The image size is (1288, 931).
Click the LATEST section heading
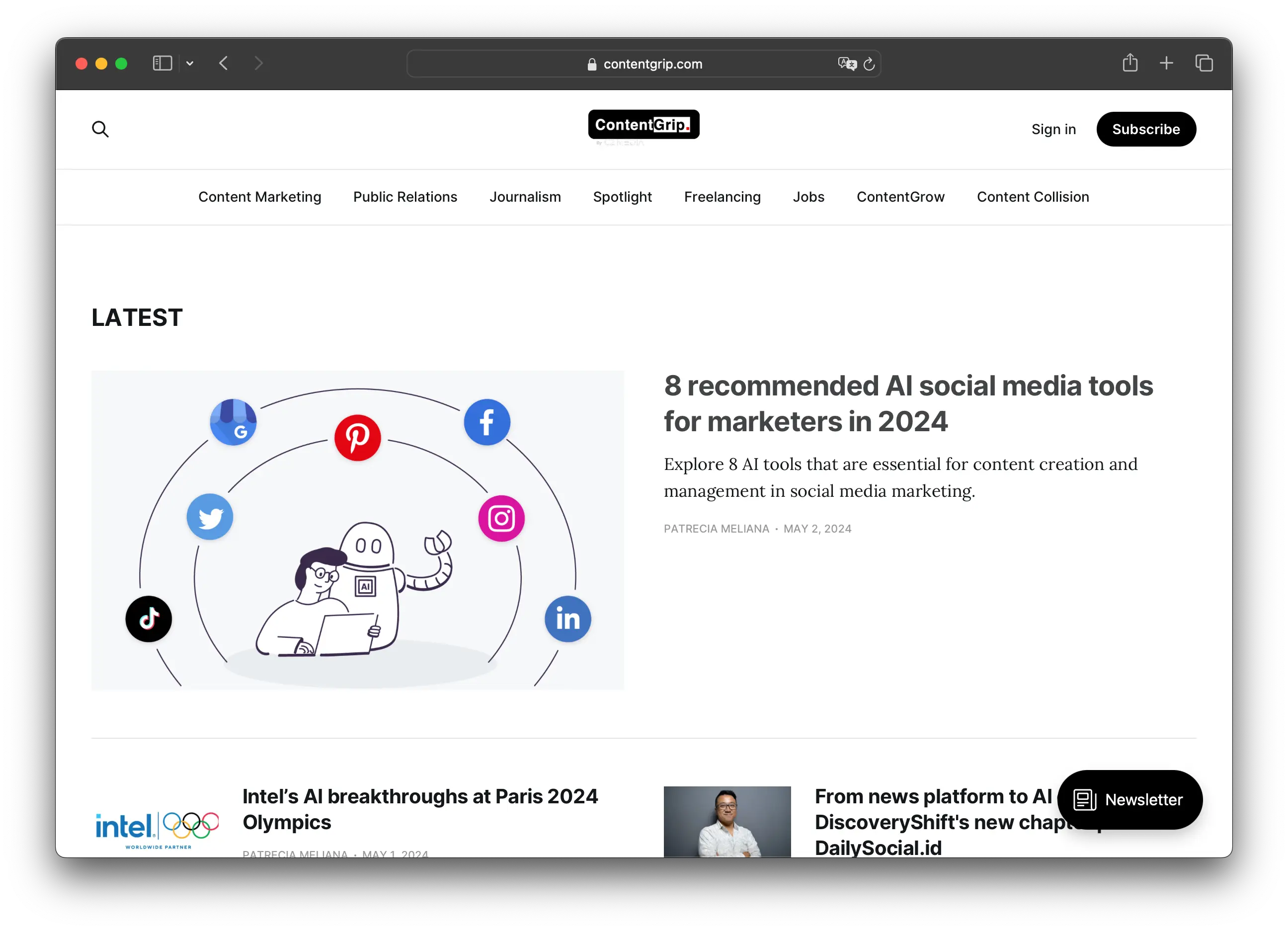coord(137,317)
